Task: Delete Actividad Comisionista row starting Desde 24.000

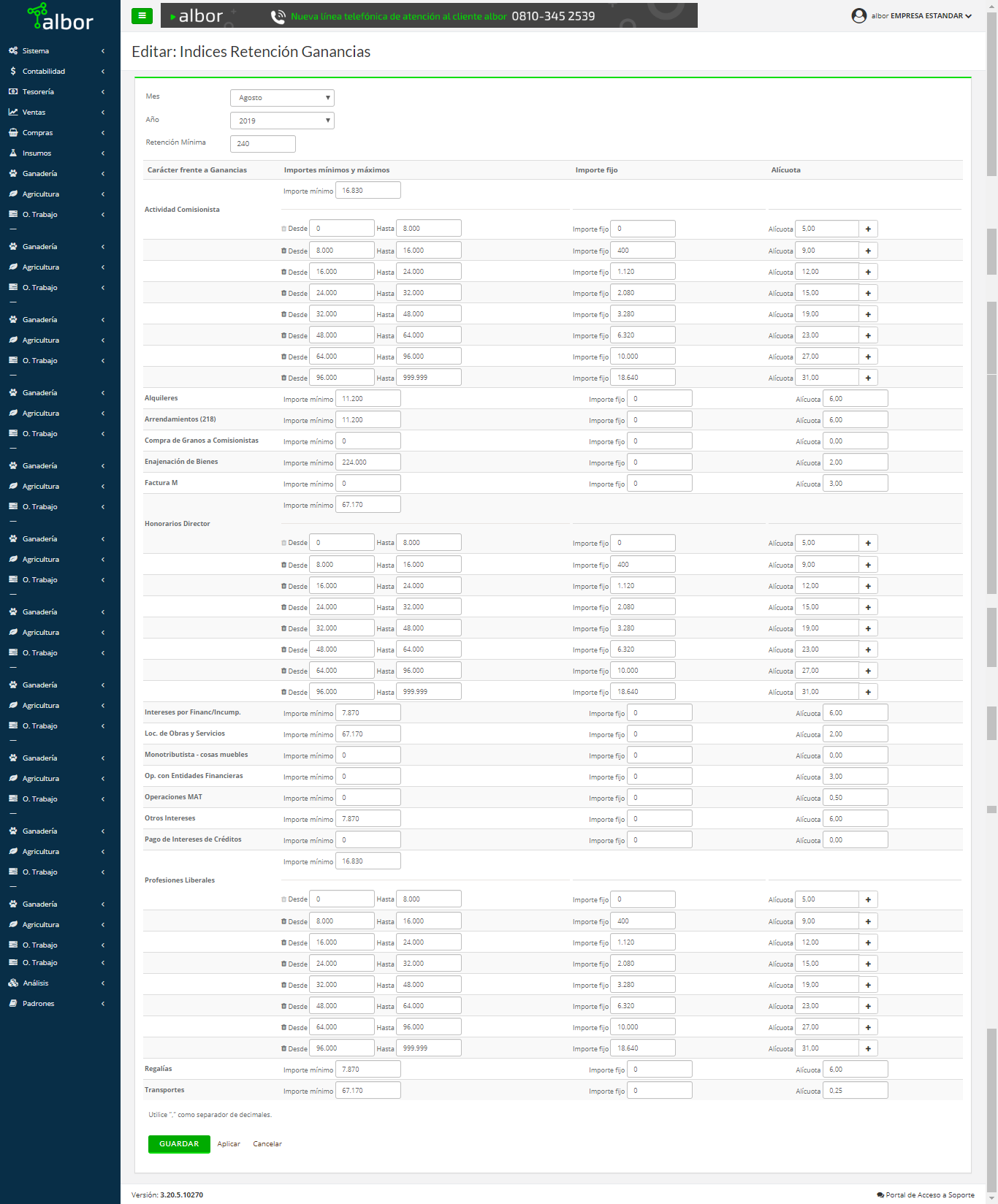Action: pos(283,293)
